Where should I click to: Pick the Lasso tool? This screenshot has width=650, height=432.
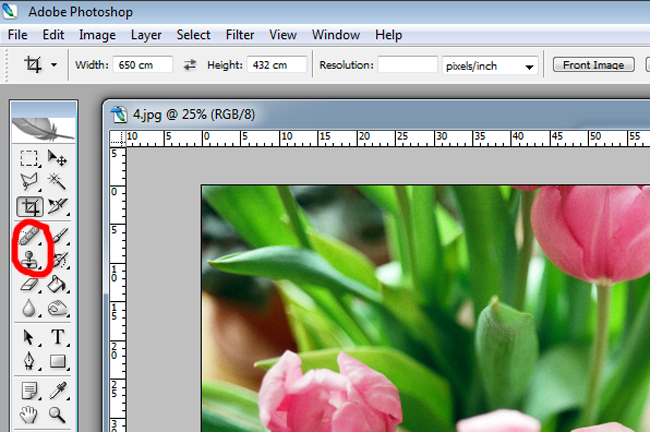tap(30, 182)
